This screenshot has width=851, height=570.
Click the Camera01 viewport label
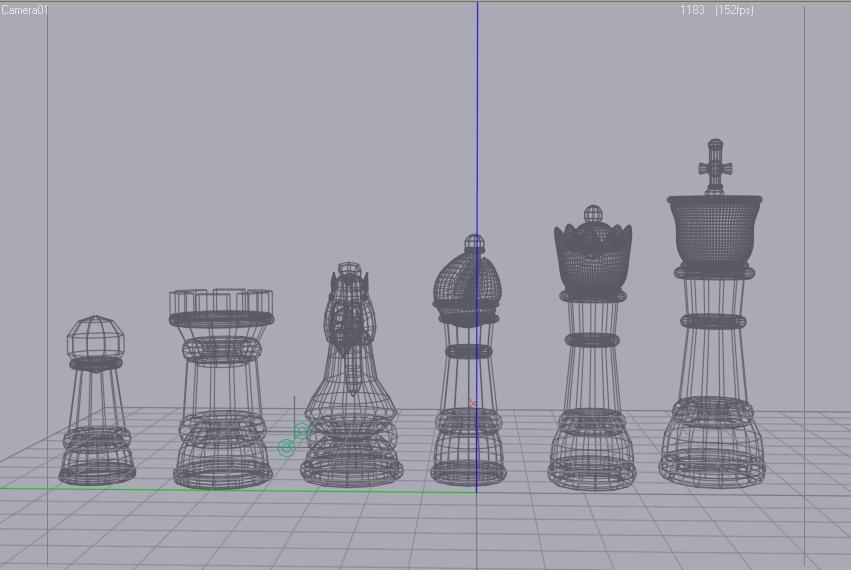pyautogui.click(x=24, y=10)
